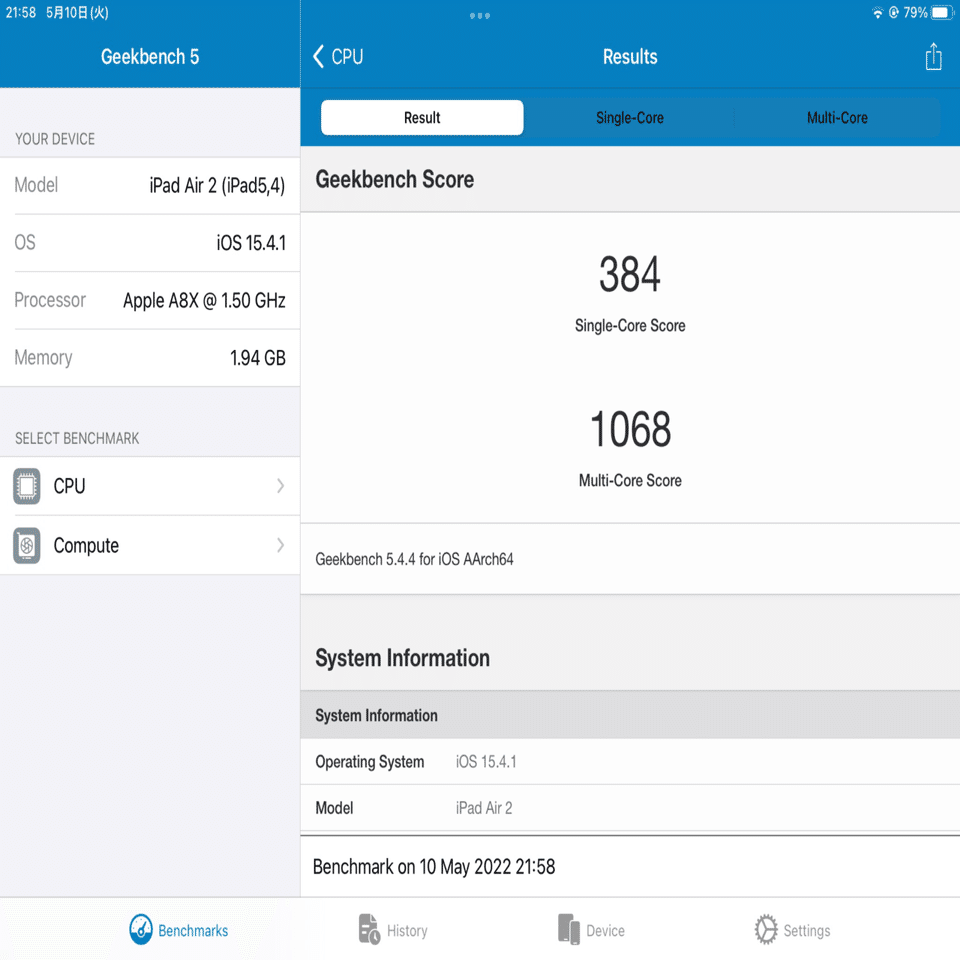Image resolution: width=960 pixels, height=960 pixels.
Task: Tap the orientation lock status icon
Action: pos(894,12)
